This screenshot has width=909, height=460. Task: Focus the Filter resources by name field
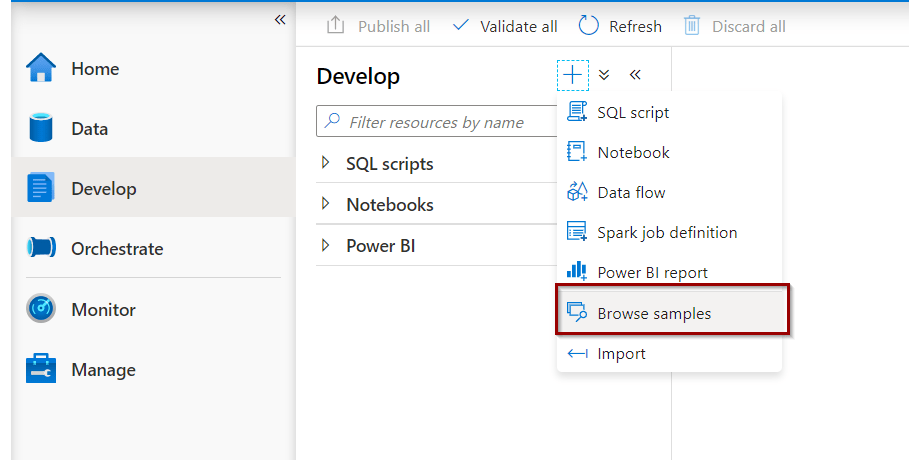(x=437, y=121)
